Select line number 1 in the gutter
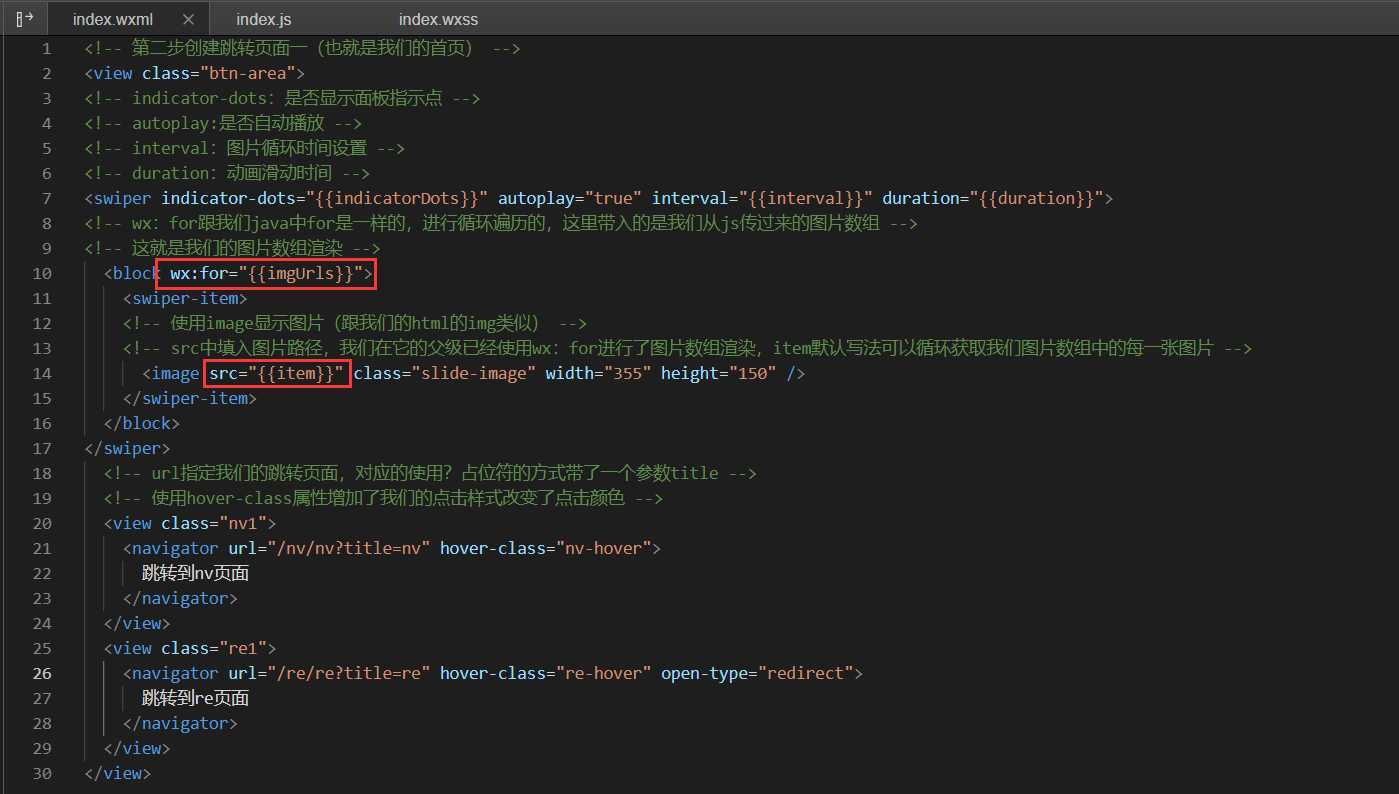This screenshot has width=1399, height=794. click(x=47, y=48)
